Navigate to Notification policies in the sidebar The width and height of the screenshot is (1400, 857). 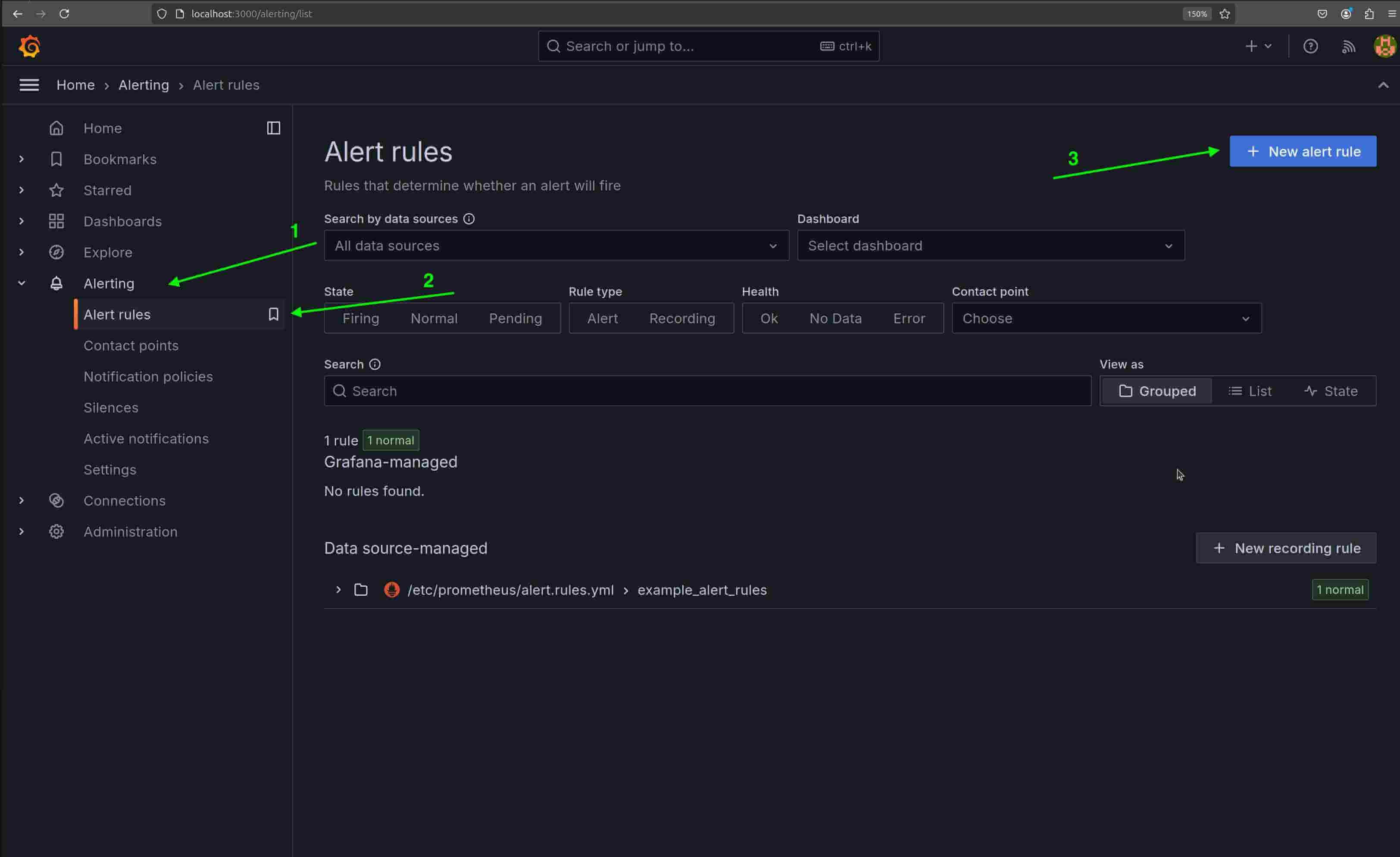148,376
